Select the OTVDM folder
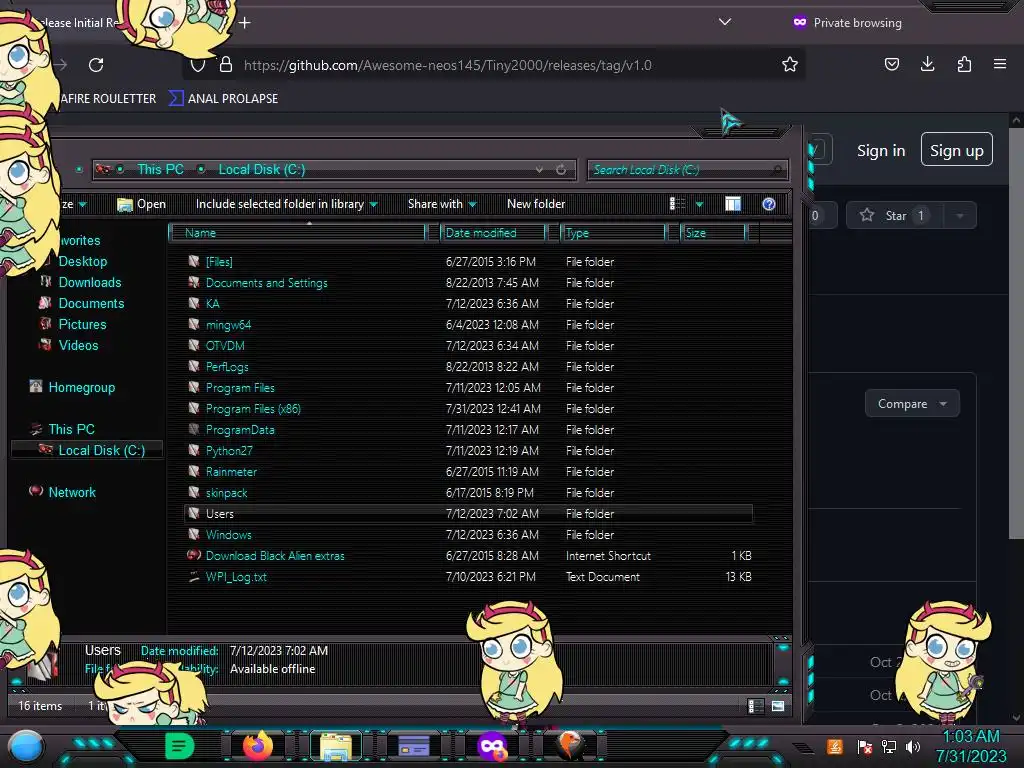This screenshot has height=768, width=1024. [x=225, y=345]
